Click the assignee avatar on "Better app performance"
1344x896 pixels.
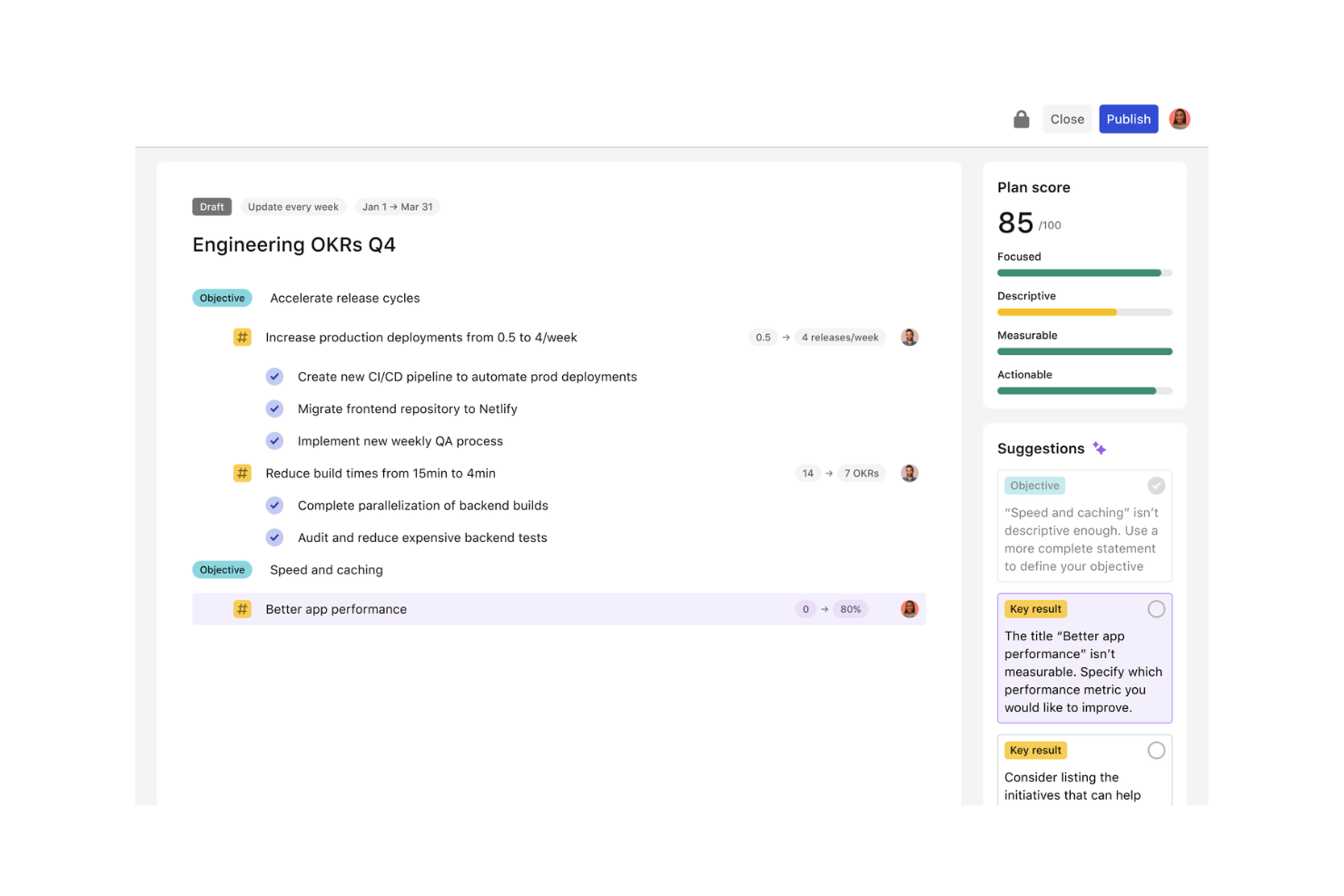tap(909, 609)
